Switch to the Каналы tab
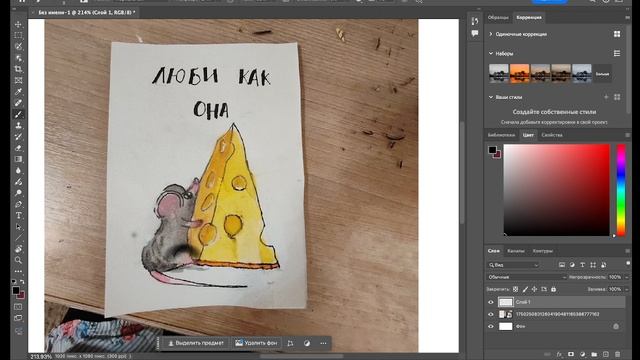 (x=516, y=251)
